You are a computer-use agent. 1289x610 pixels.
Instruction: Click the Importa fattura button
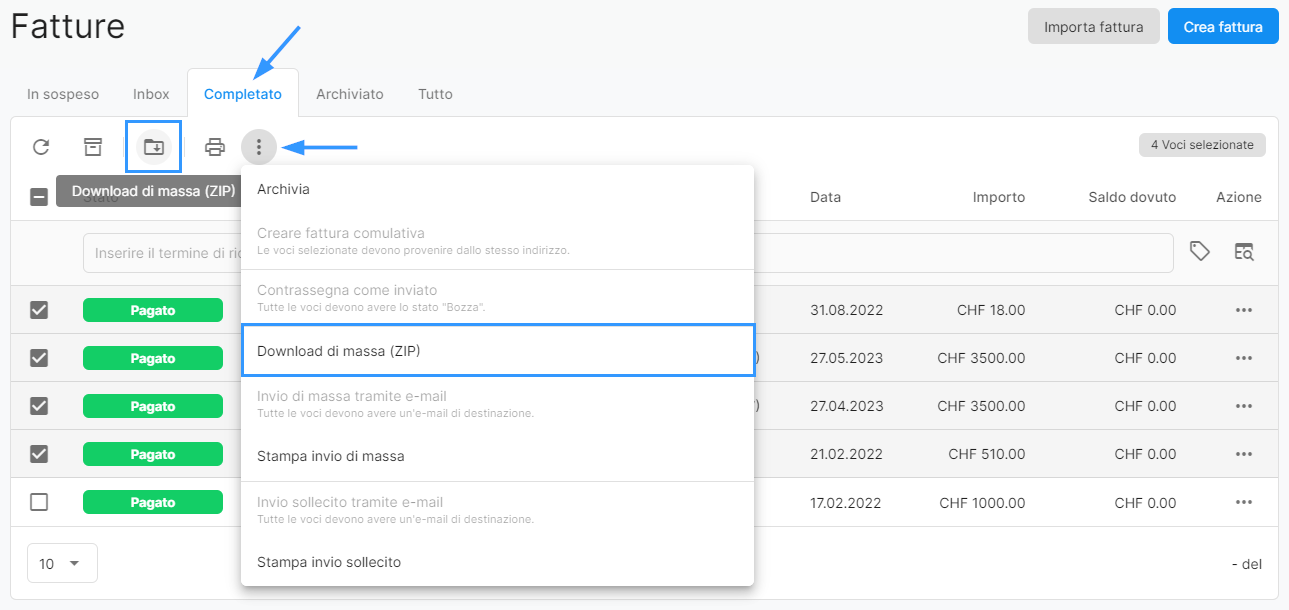[x=1093, y=27]
